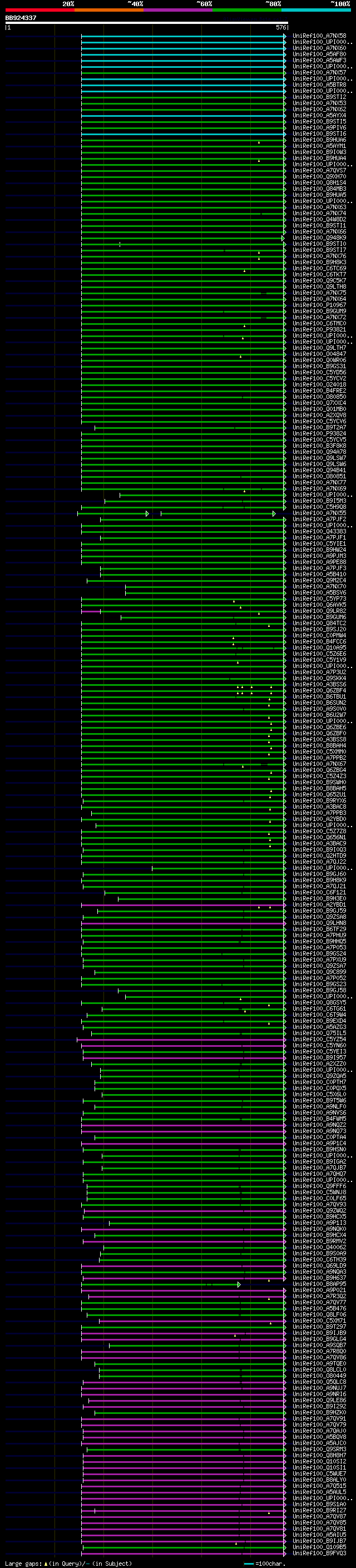The image size is (356, 1568).
Task: Select the UniRef100_A7NX53 label
Action: (x=319, y=103)
